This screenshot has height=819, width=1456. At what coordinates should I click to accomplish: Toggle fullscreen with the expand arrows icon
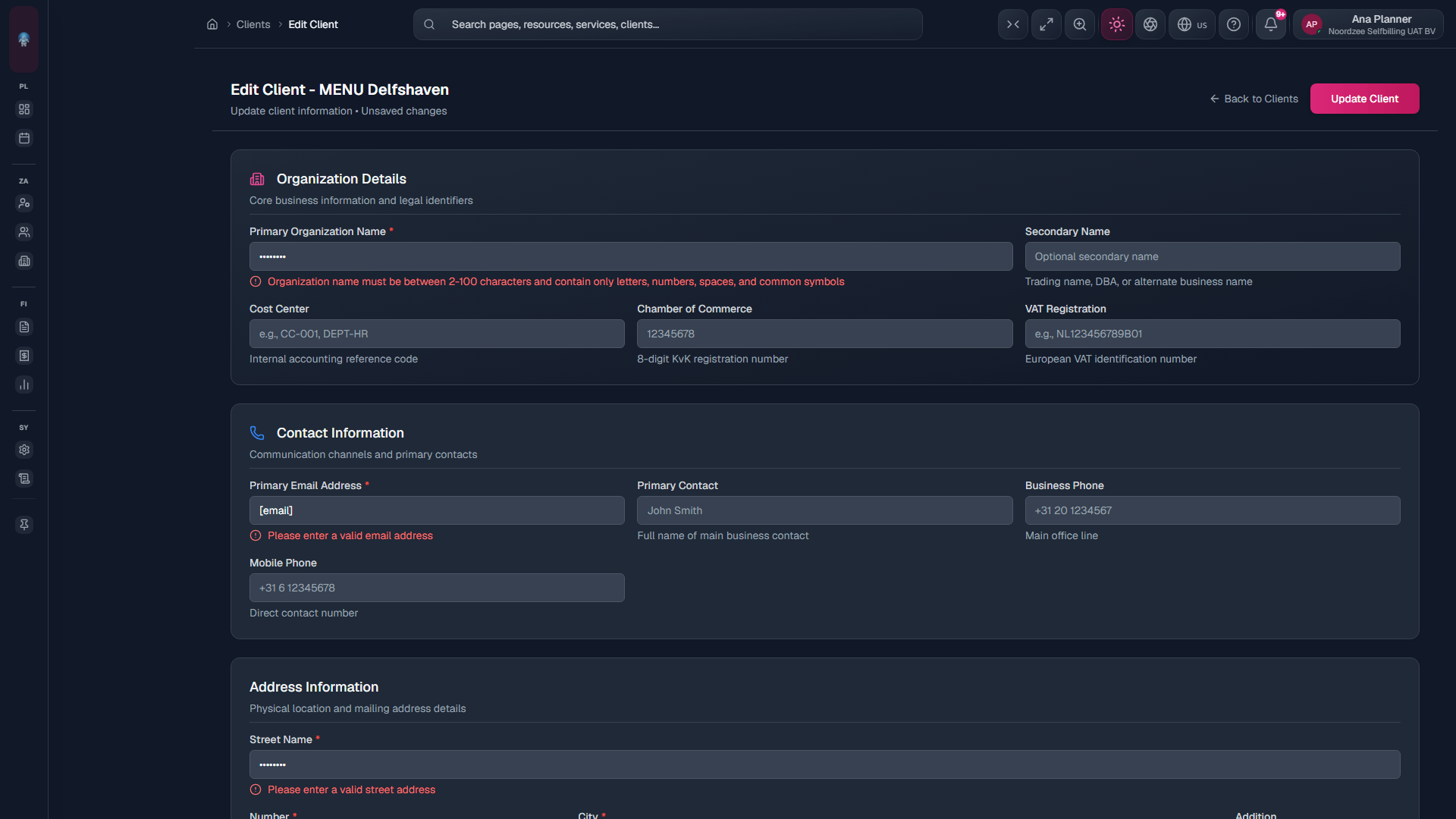click(1046, 24)
